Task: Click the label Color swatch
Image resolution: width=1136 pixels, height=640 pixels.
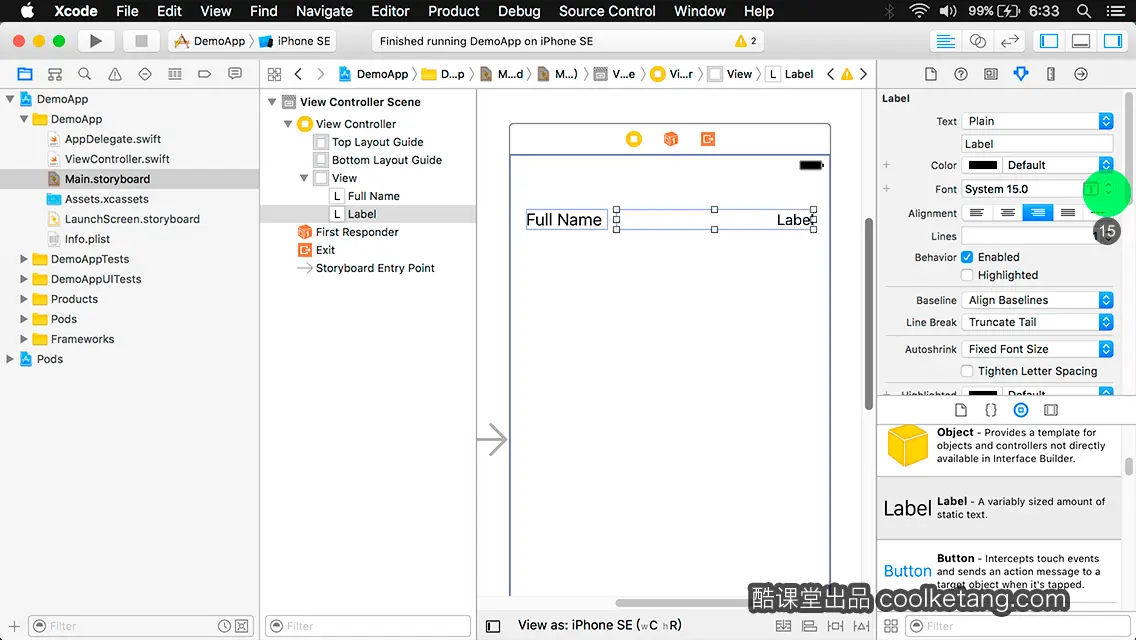Action: click(982, 165)
